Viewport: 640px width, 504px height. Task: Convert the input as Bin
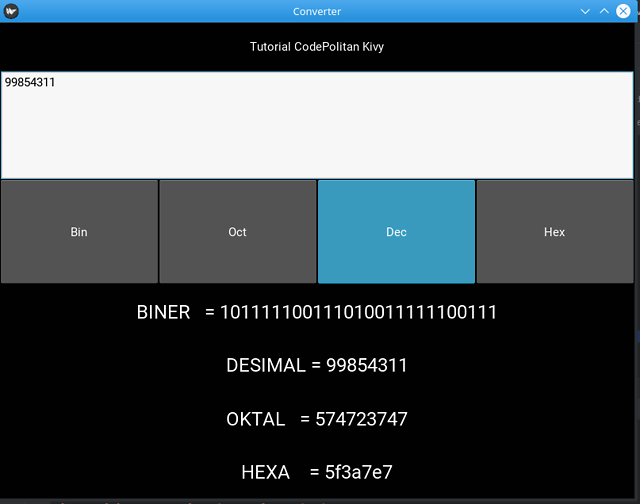pyautogui.click(x=79, y=232)
